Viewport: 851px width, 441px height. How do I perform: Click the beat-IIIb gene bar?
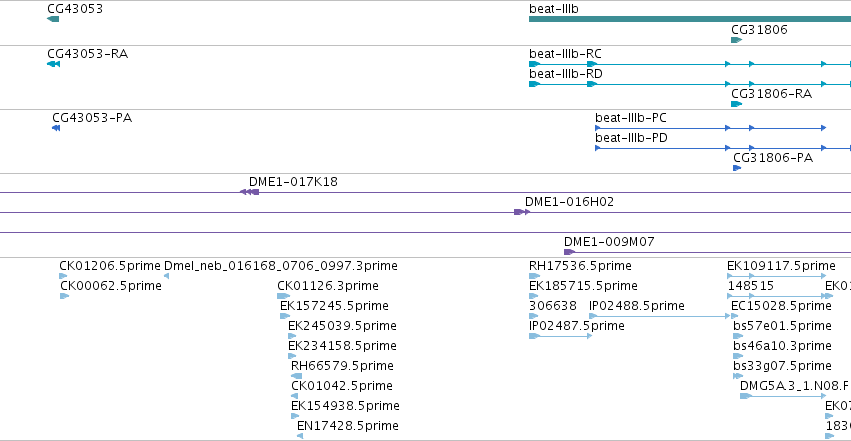[690, 19]
